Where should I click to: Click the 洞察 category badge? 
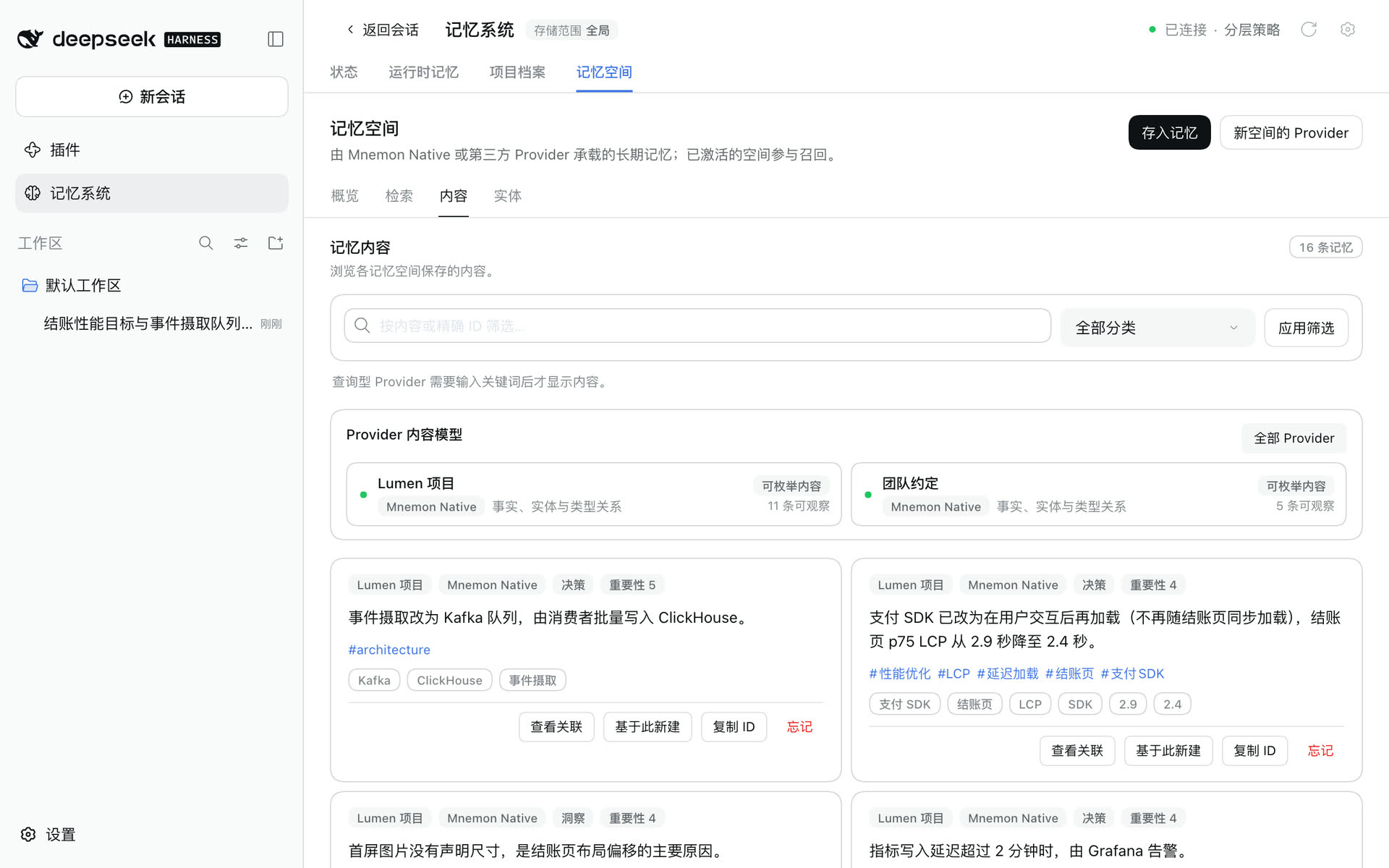pos(573,818)
